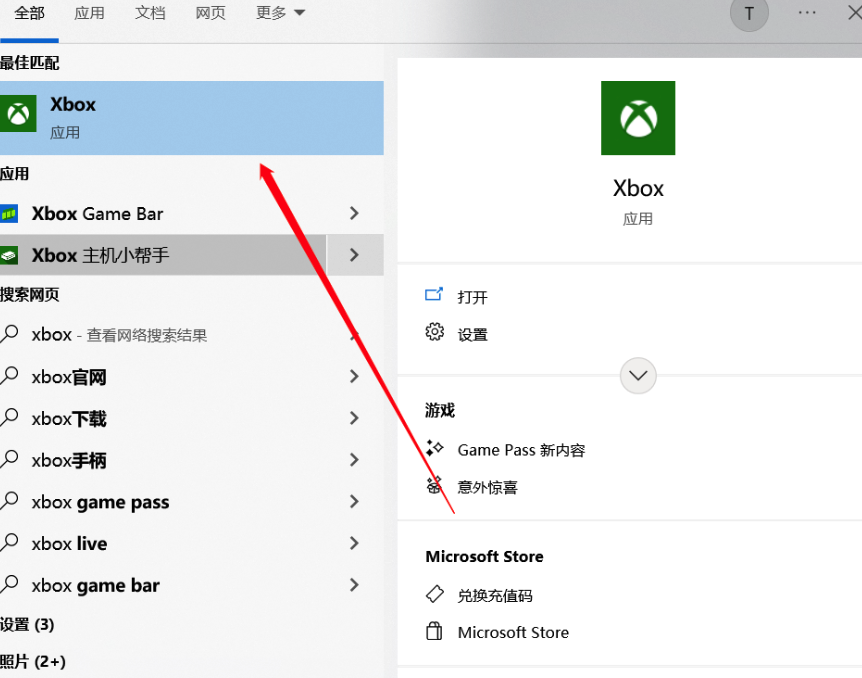Screen dimensions: 862x678
Task: Switch to 全部 tab
Action: 29,13
